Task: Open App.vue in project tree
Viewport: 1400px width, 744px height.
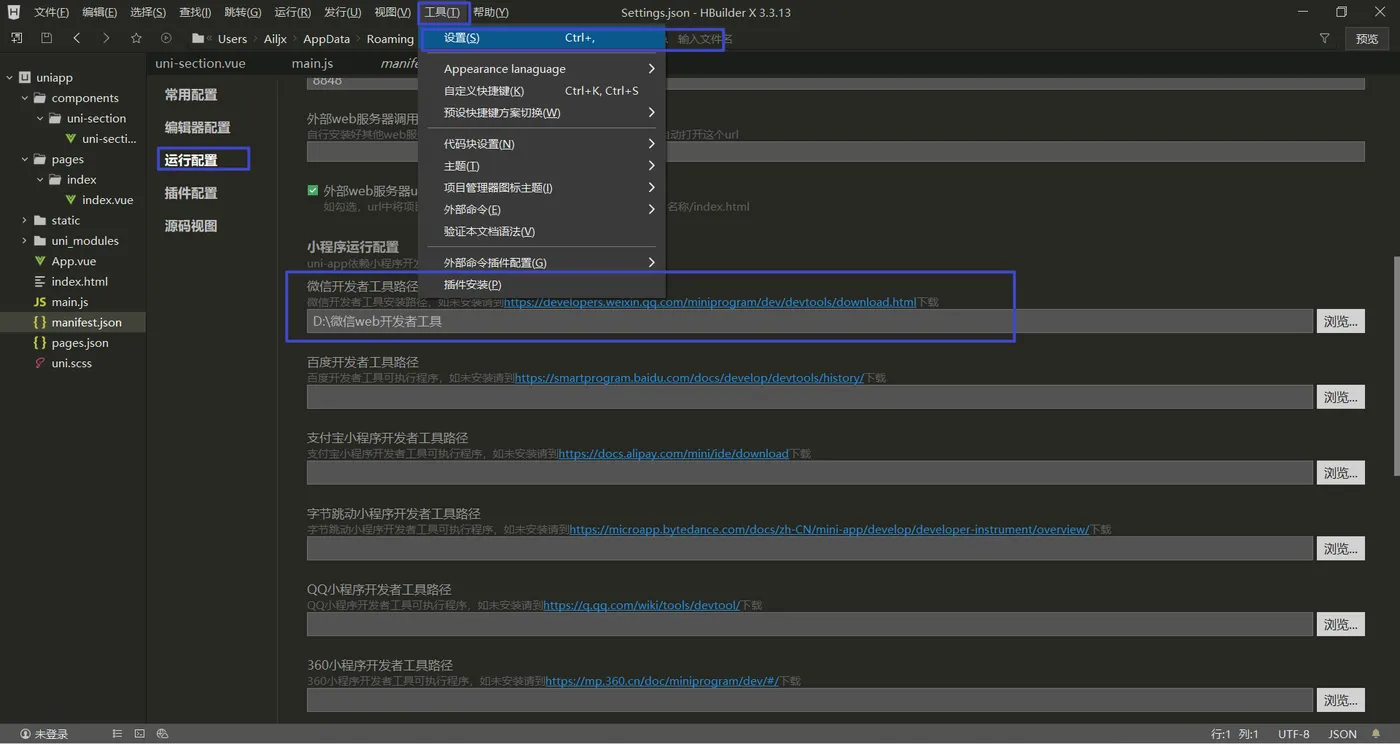Action: coord(74,261)
